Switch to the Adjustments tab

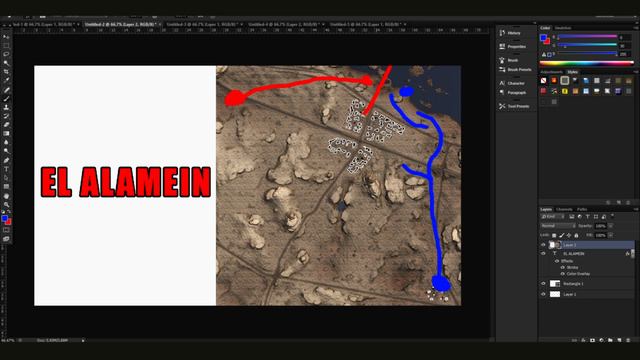(x=551, y=72)
